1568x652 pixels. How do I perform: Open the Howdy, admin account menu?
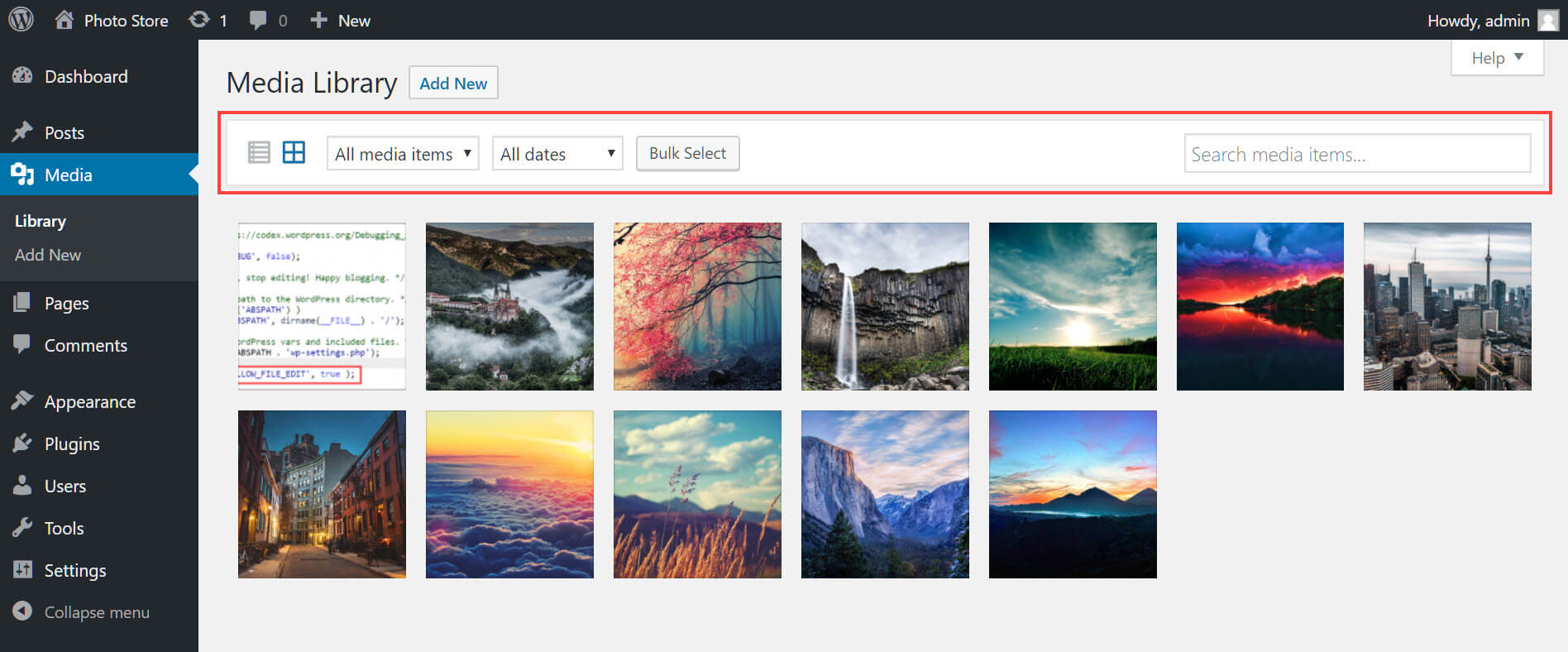tap(1478, 21)
